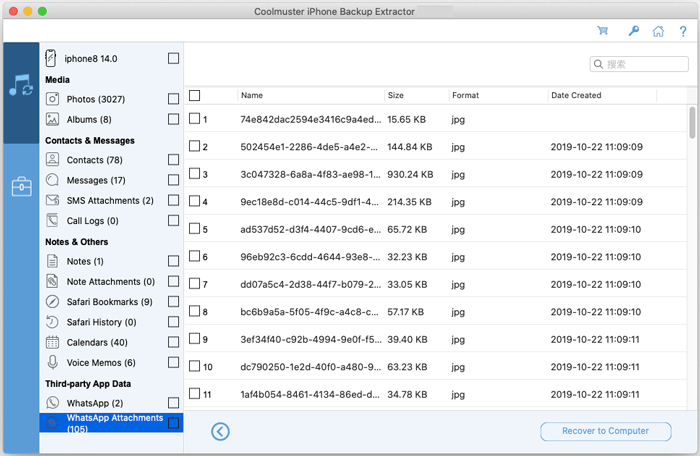This screenshot has height=456, width=700.
Task: Click Recover to Computer button
Action: click(x=605, y=431)
